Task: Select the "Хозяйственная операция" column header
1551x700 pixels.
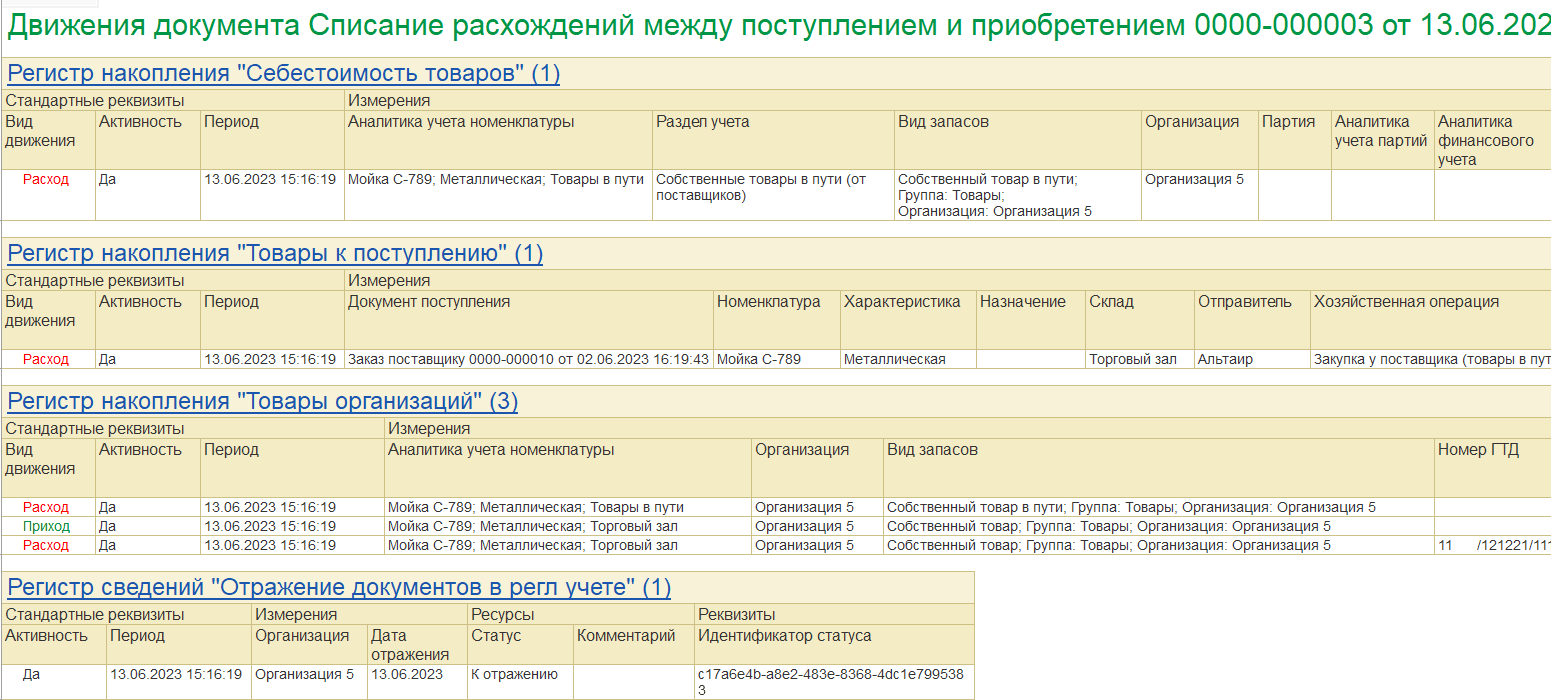Action: click(x=1431, y=319)
